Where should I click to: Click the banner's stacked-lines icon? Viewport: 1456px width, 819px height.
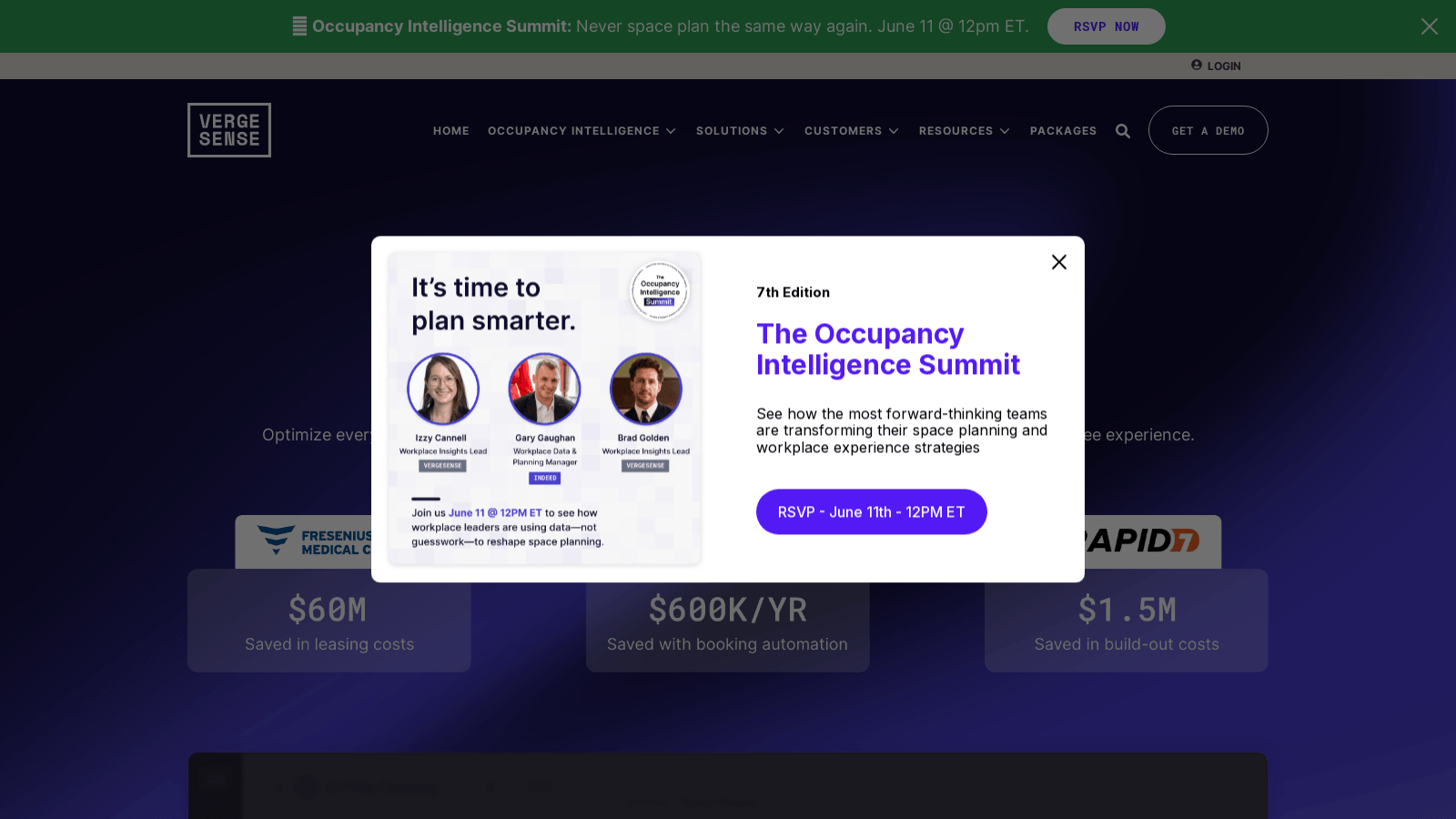(299, 26)
